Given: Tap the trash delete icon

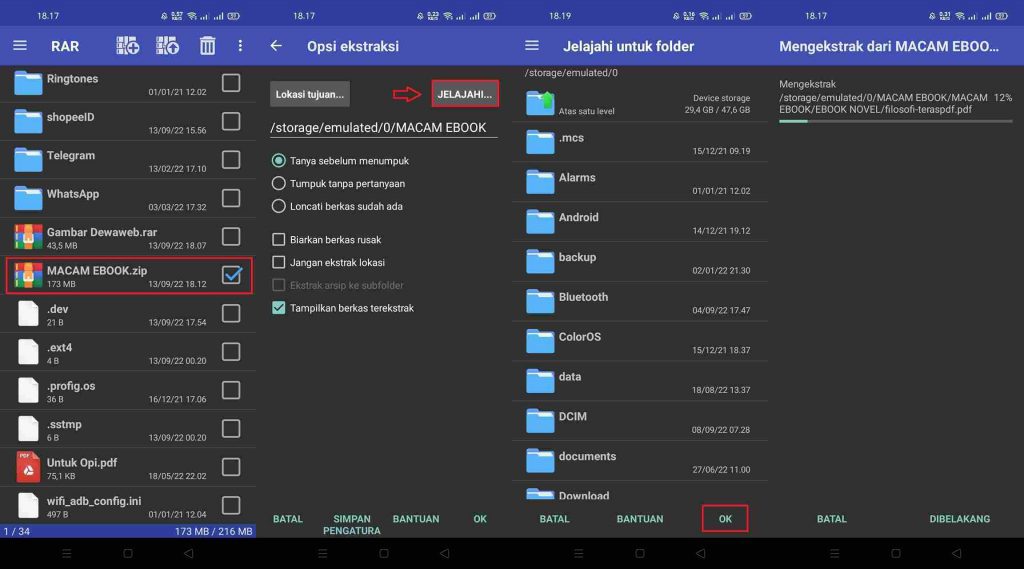Looking at the screenshot, I should (x=207, y=46).
